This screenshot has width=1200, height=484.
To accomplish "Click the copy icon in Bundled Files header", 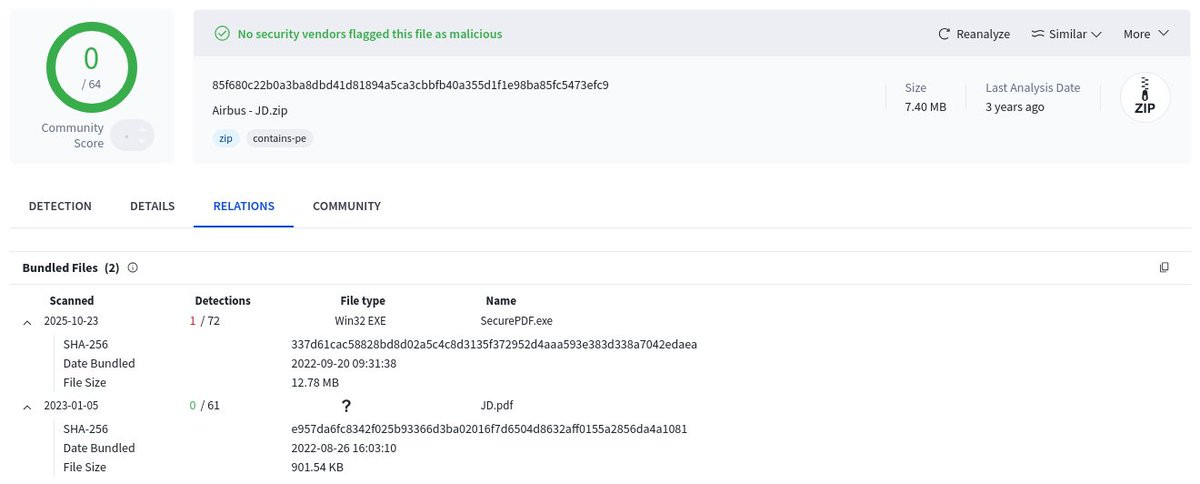I will click(1164, 268).
